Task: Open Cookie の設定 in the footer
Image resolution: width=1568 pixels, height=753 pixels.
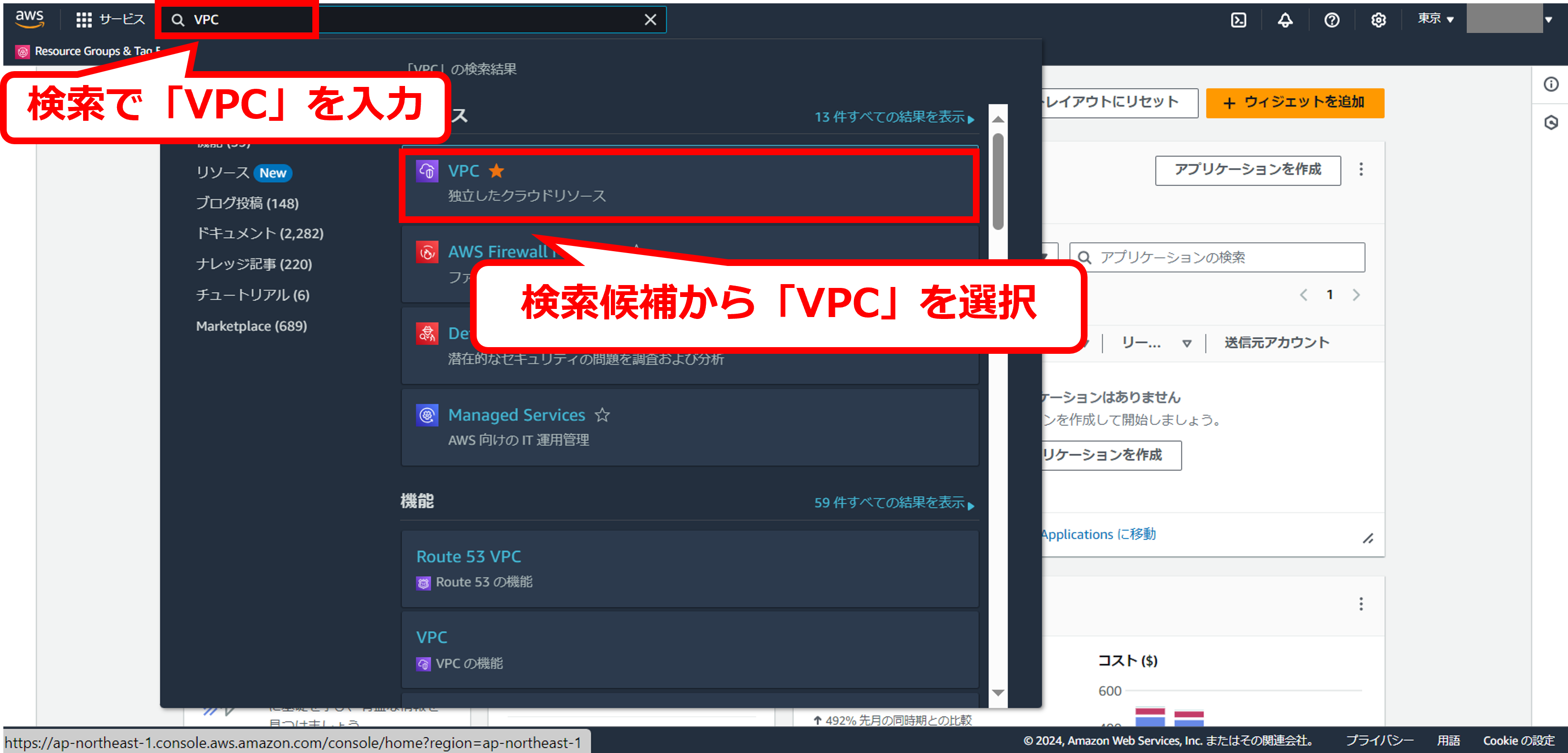Action: click(1519, 740)
